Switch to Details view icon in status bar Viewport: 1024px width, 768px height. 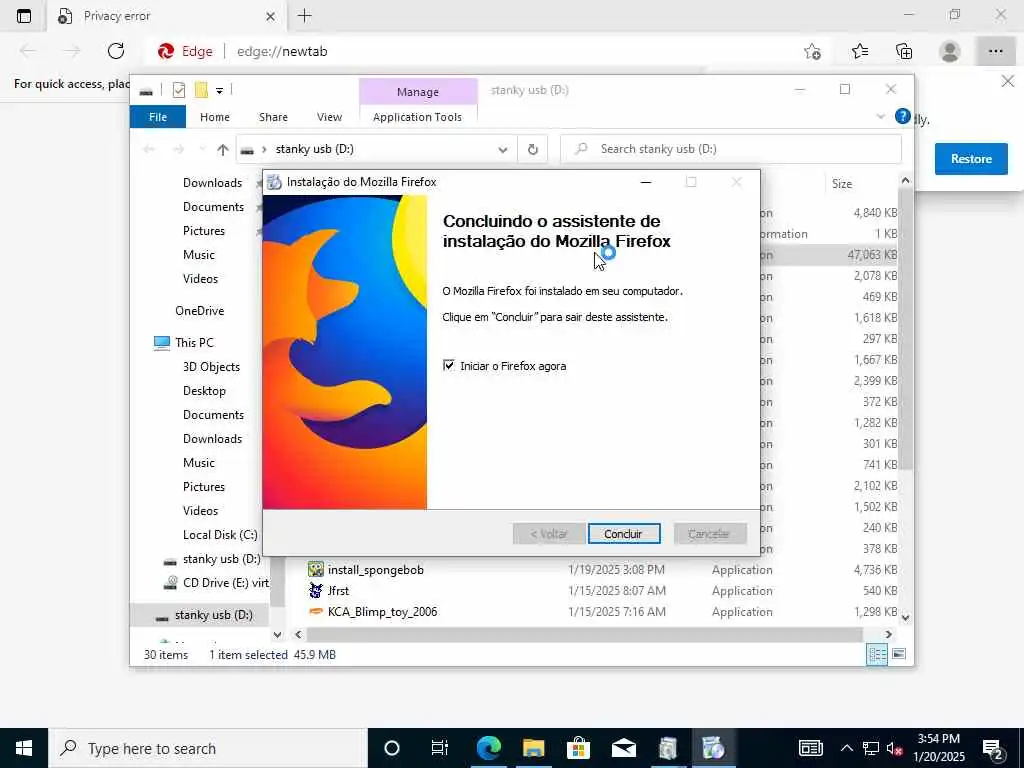click(876, 654)
